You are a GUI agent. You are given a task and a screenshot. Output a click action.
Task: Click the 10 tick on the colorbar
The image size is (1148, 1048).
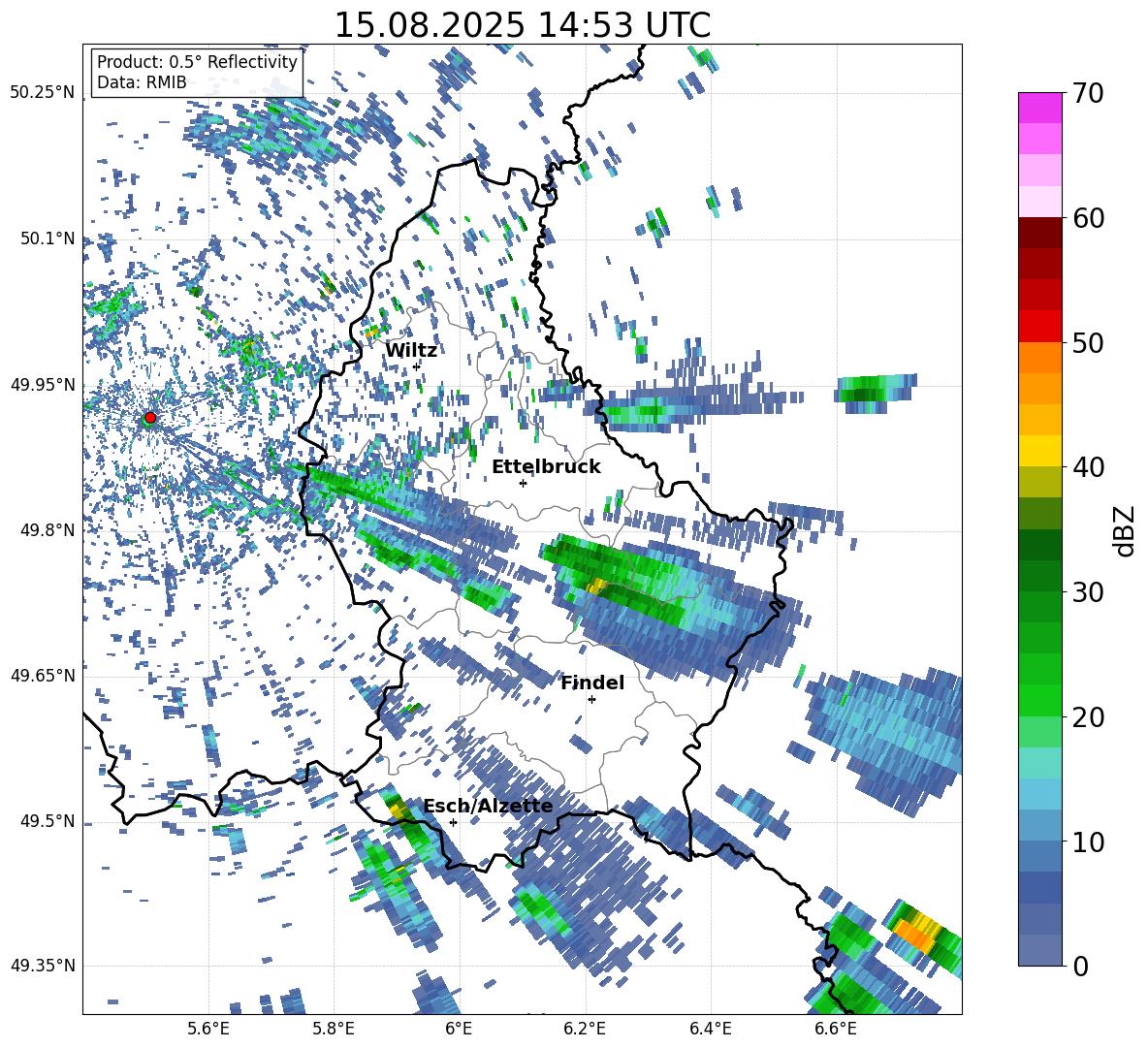coord(1087,842)
